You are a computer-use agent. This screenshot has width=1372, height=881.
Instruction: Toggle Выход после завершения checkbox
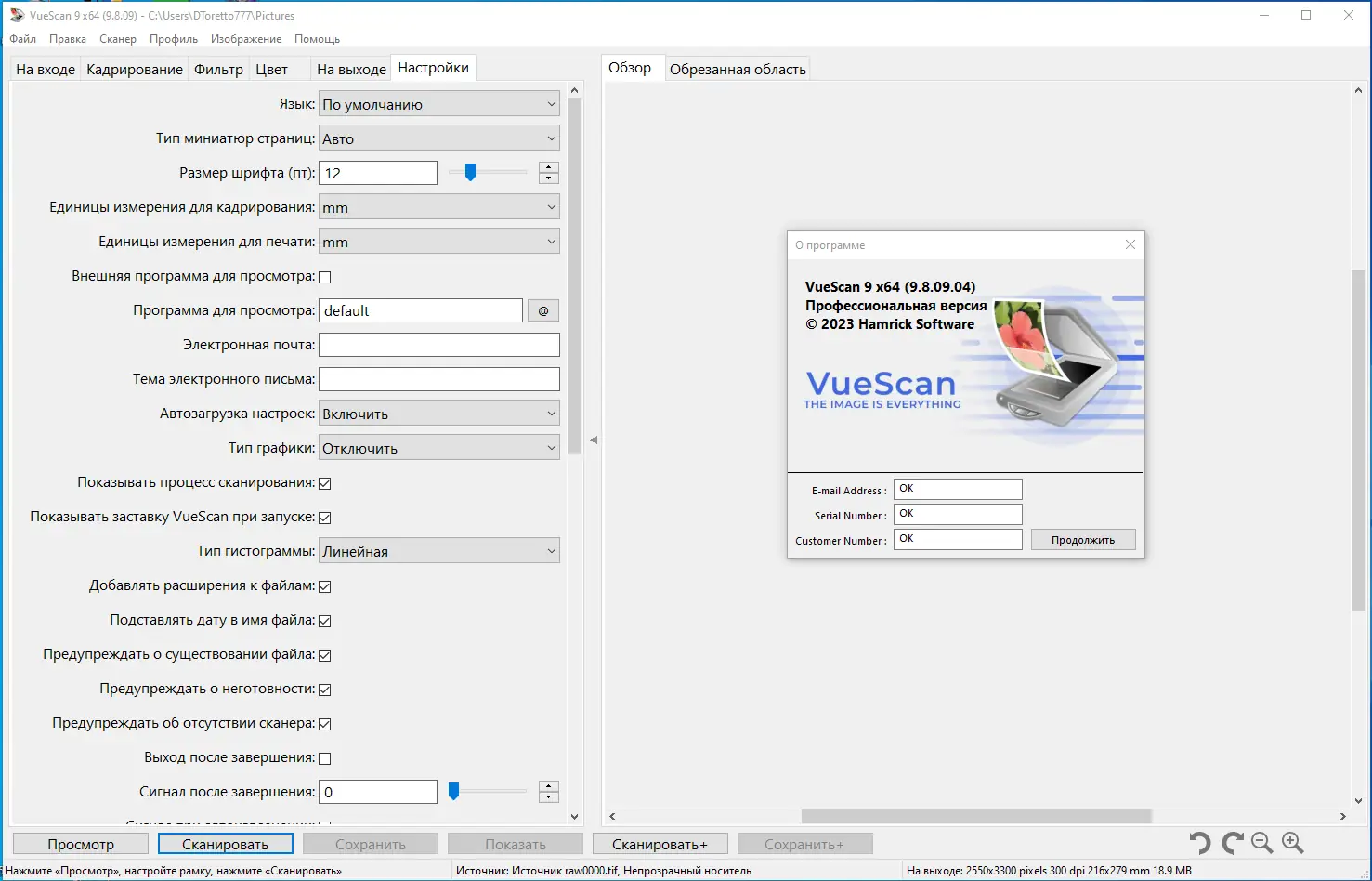pyautogui.click(x=325, y=758)
